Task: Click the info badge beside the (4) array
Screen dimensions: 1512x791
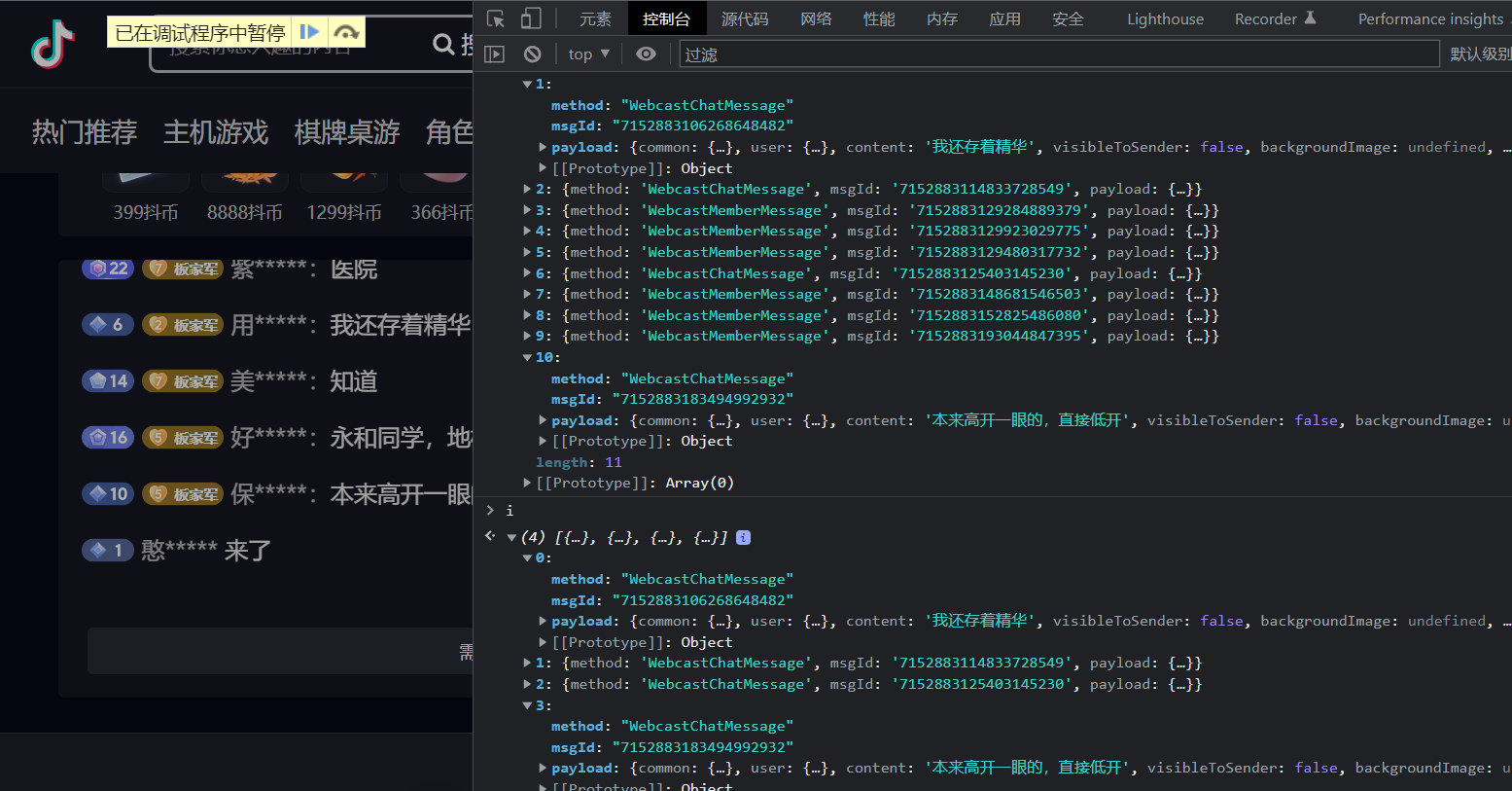Action: 743,537
